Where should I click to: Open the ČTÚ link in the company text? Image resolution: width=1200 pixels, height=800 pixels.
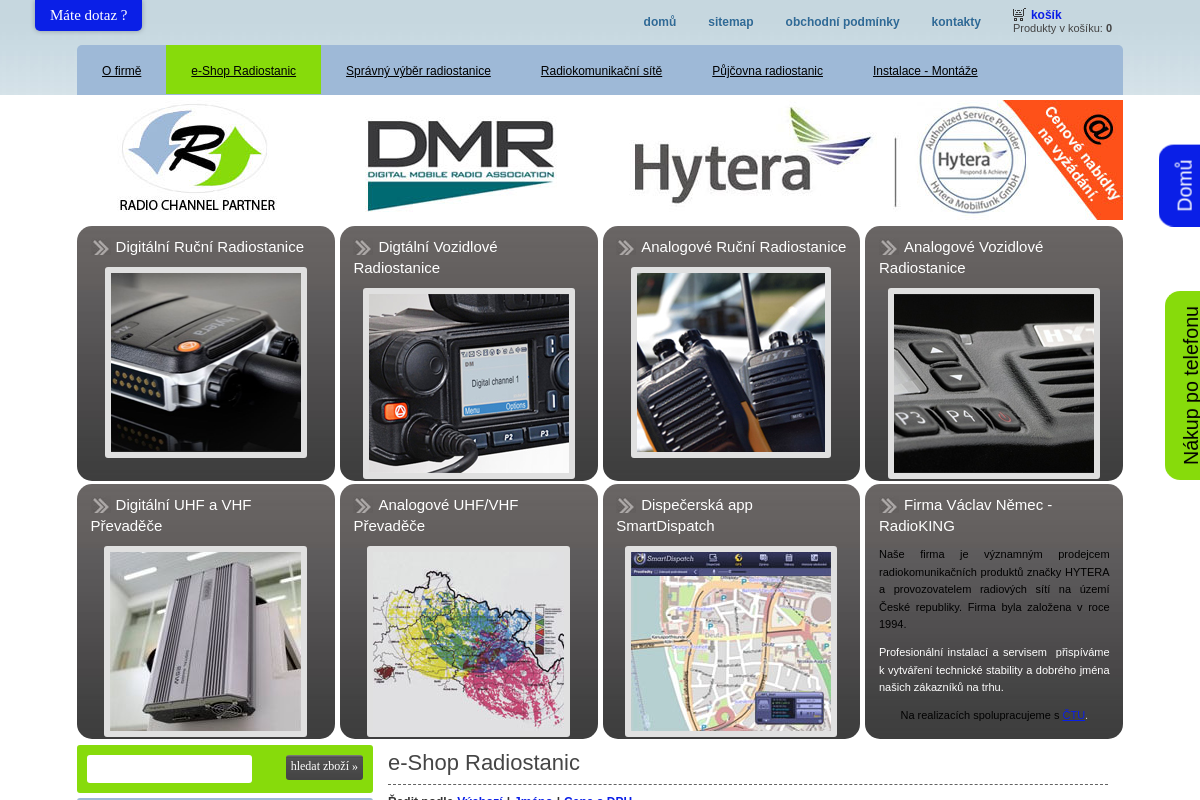tap(1073, 715)
